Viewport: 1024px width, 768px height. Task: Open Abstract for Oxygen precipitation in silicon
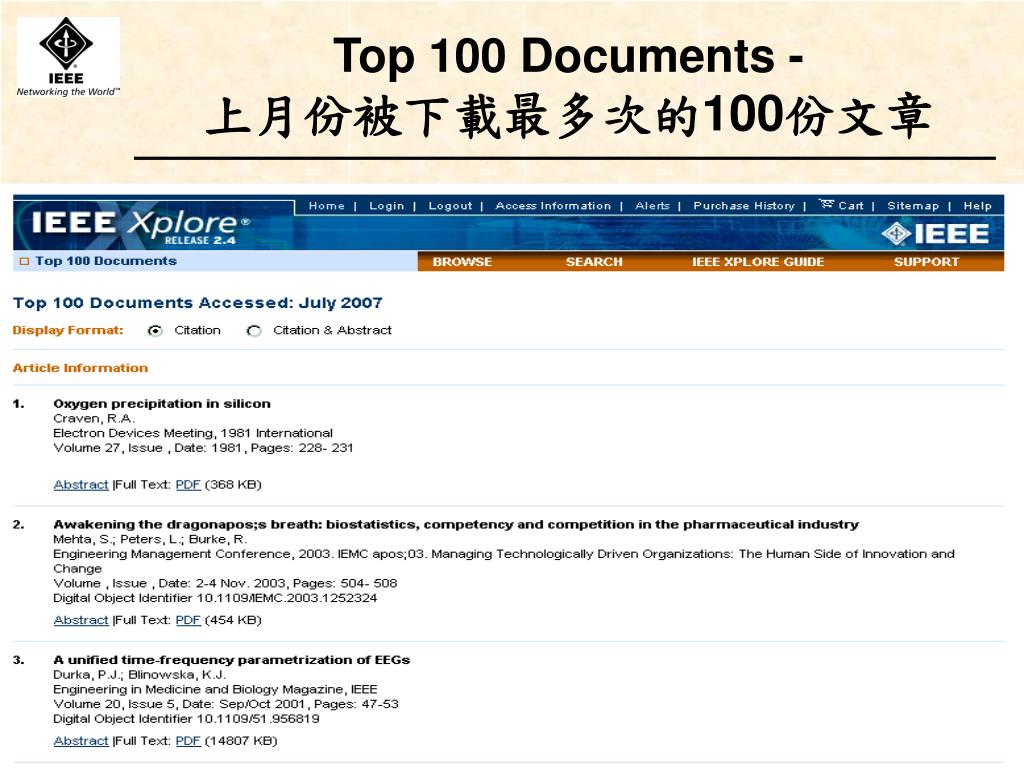[x=81, y=485]
